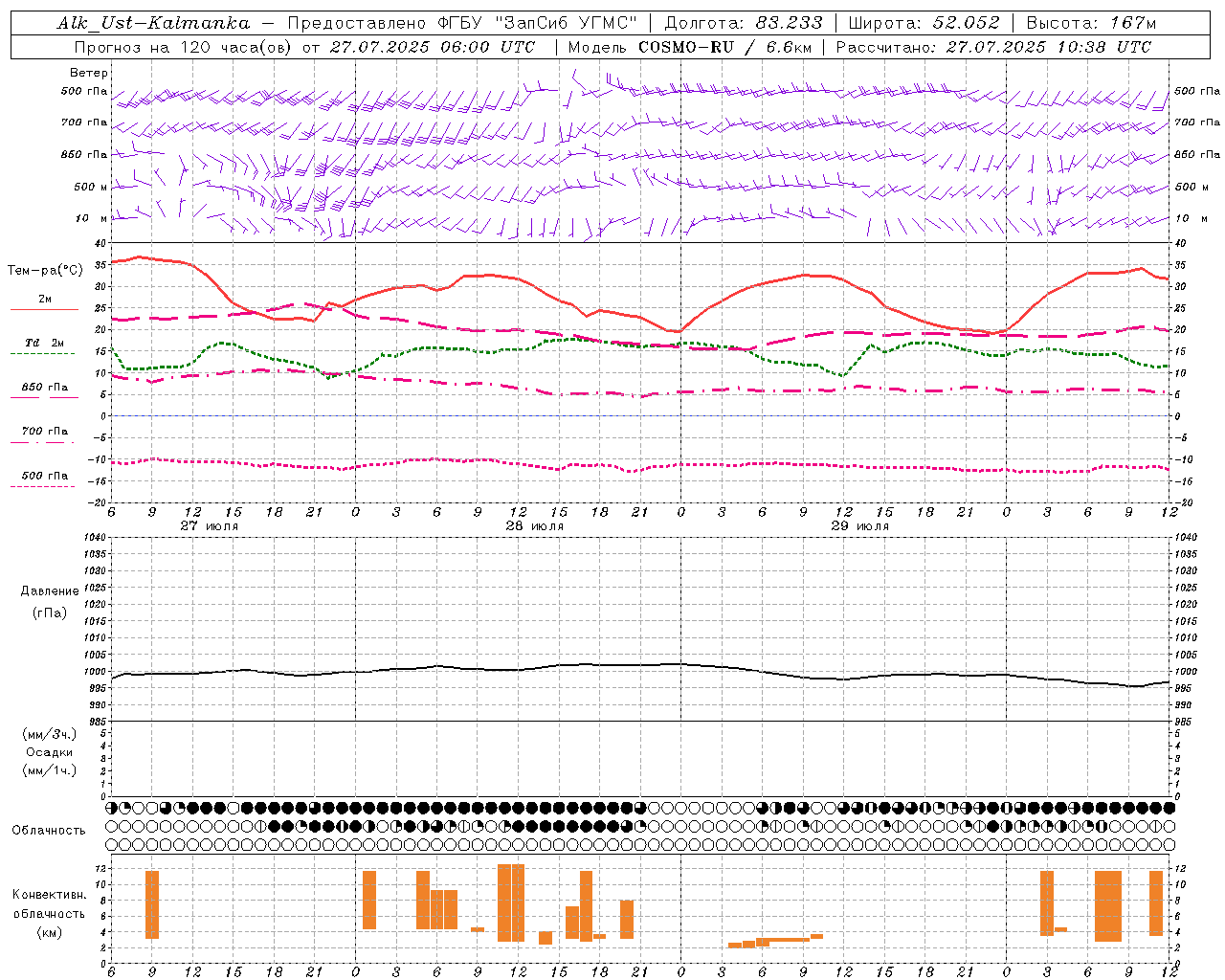Viewport: 1225px width, 980px height.
Task: Click the Облачность row label
Action: [x=49, y=830]
